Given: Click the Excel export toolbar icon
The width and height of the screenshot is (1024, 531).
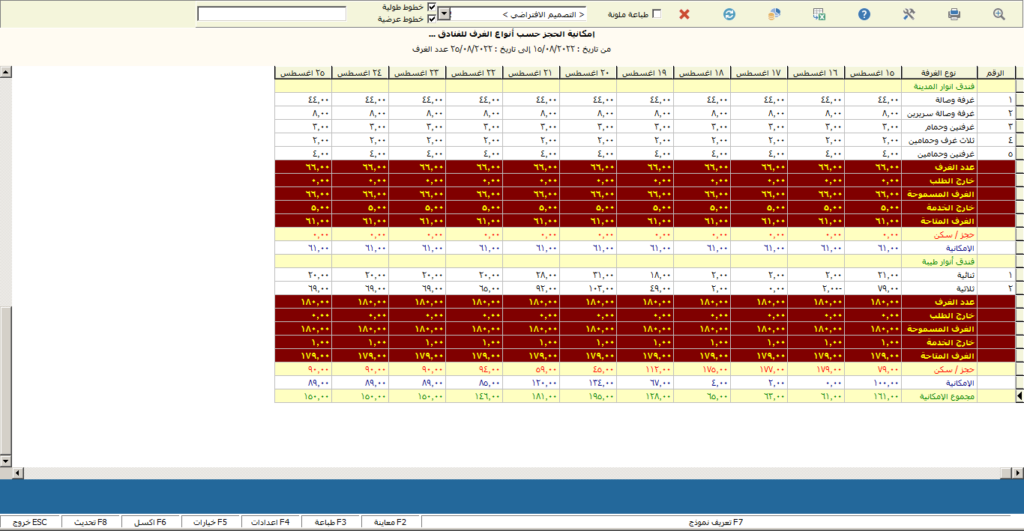Looking at the screenshot, I should point(819,14).
